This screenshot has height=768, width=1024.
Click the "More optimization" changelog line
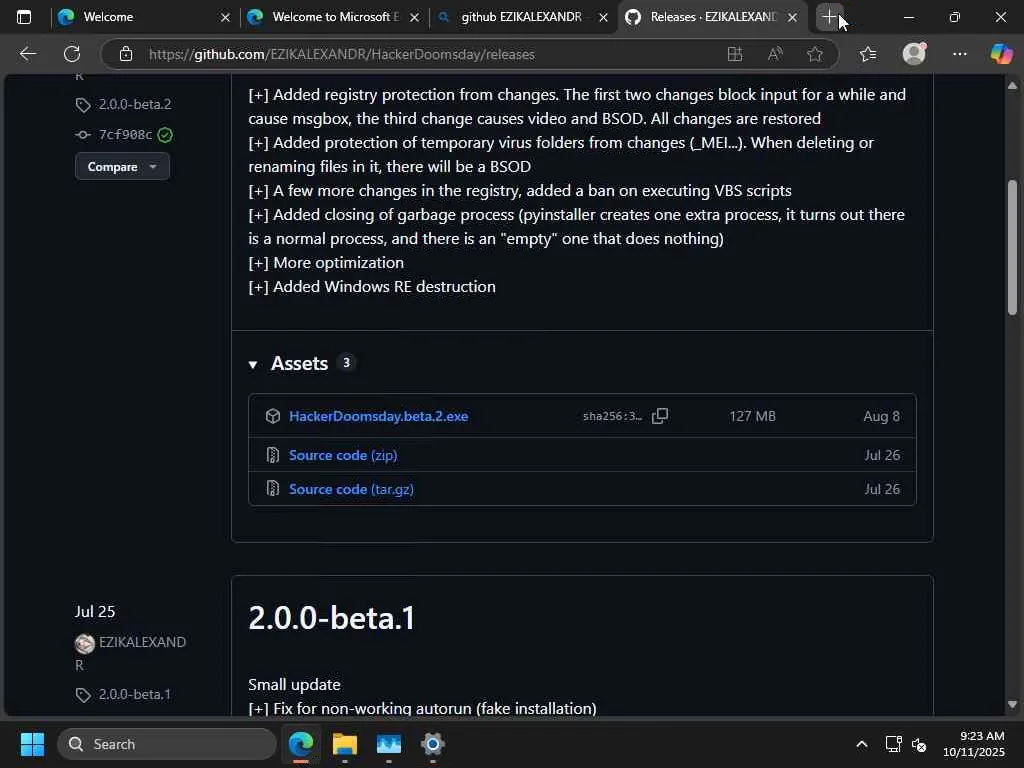[326, 263]
